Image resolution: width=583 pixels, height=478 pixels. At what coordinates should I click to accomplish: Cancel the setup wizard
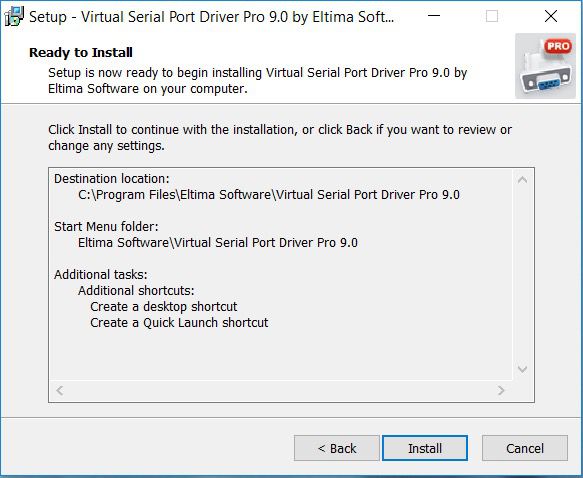[525, 448]
